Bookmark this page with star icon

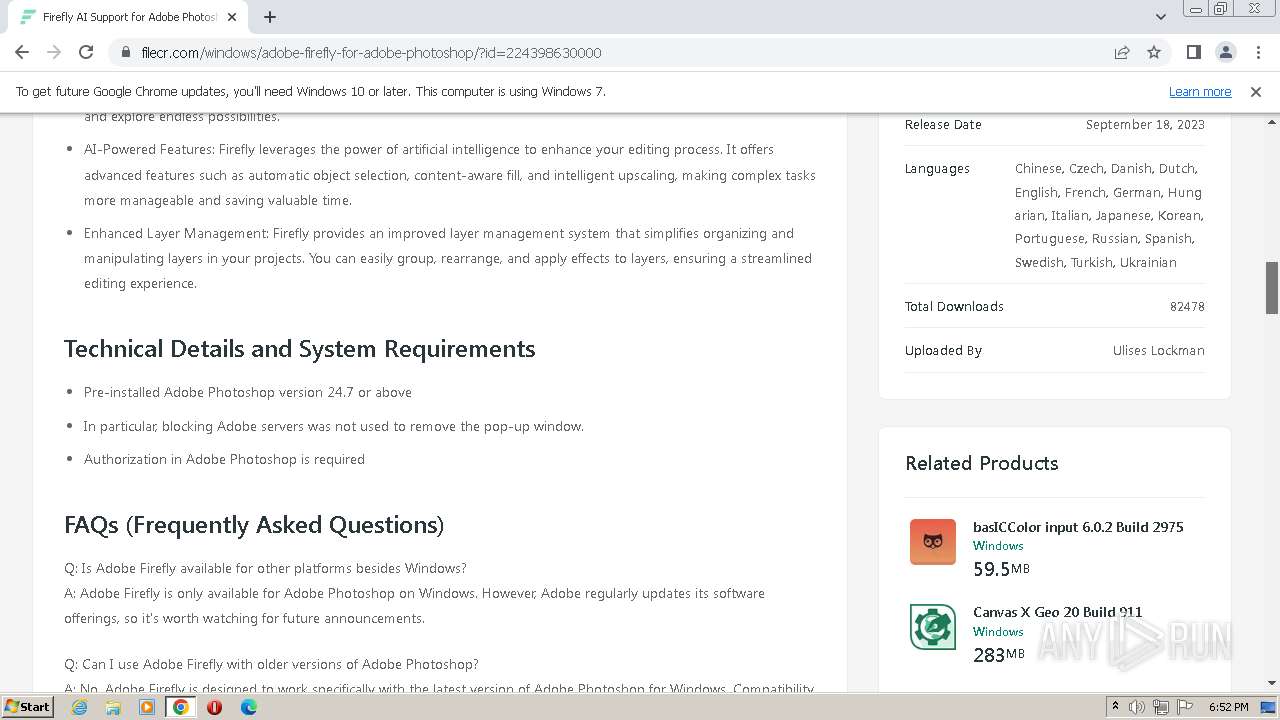(1154, 52)
